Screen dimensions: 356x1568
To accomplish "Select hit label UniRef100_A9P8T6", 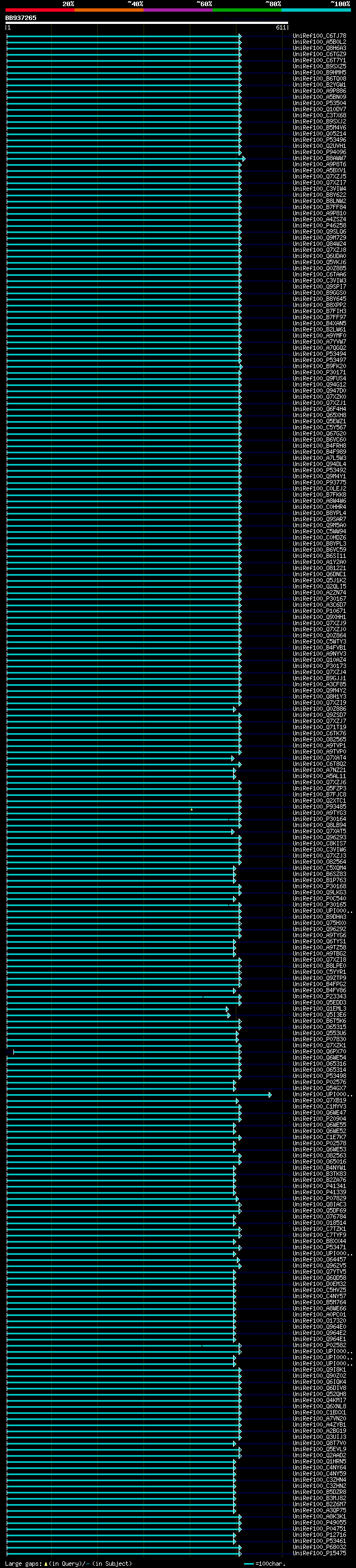I will click(x=319, y=164).
